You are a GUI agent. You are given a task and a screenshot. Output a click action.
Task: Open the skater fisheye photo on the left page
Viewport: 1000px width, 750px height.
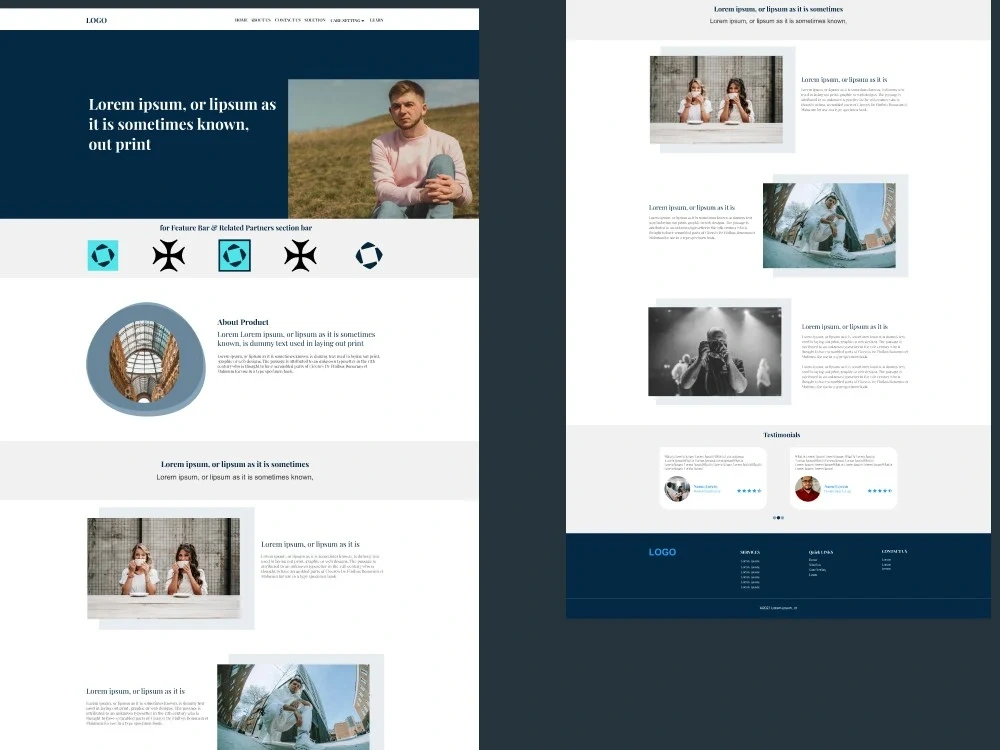tap(293, 707)
